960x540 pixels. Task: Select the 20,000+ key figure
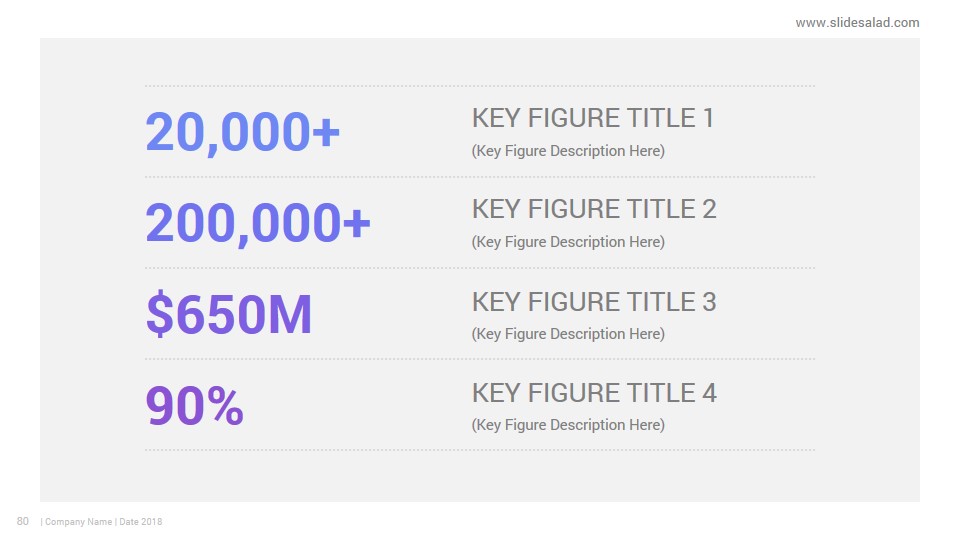[x=242, y=132]
